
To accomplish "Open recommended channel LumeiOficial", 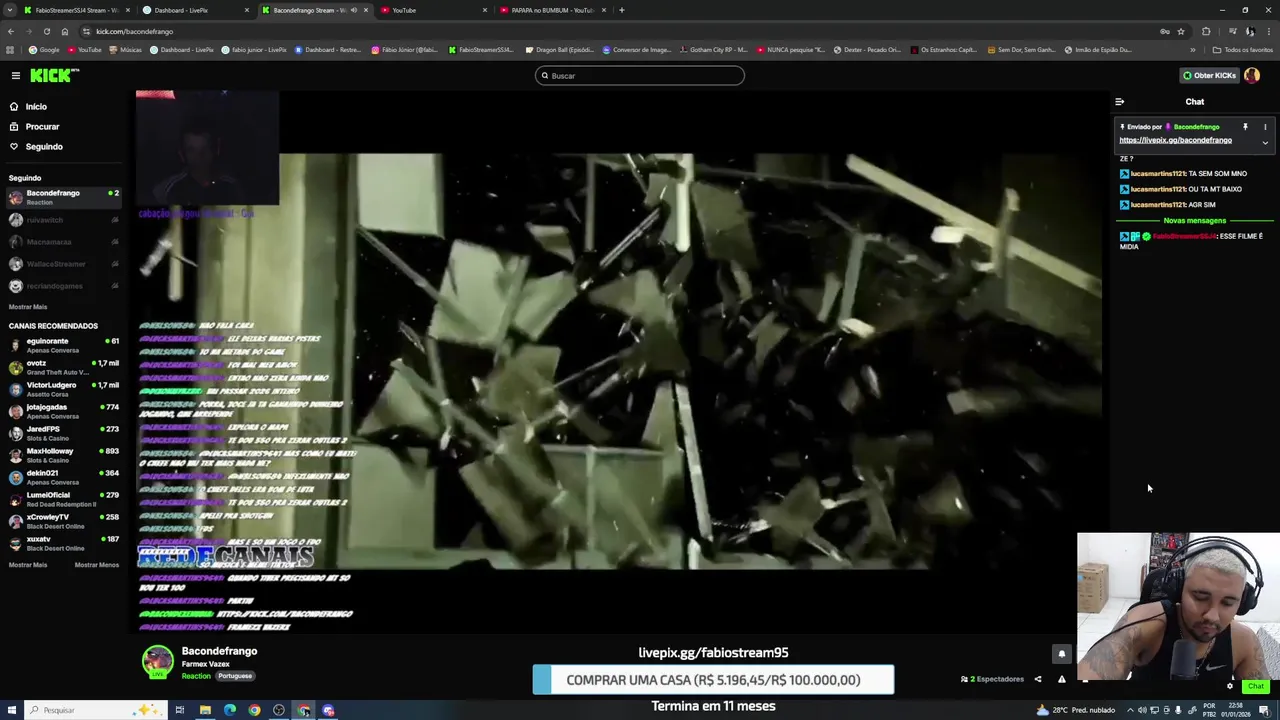I will (62, 499).
